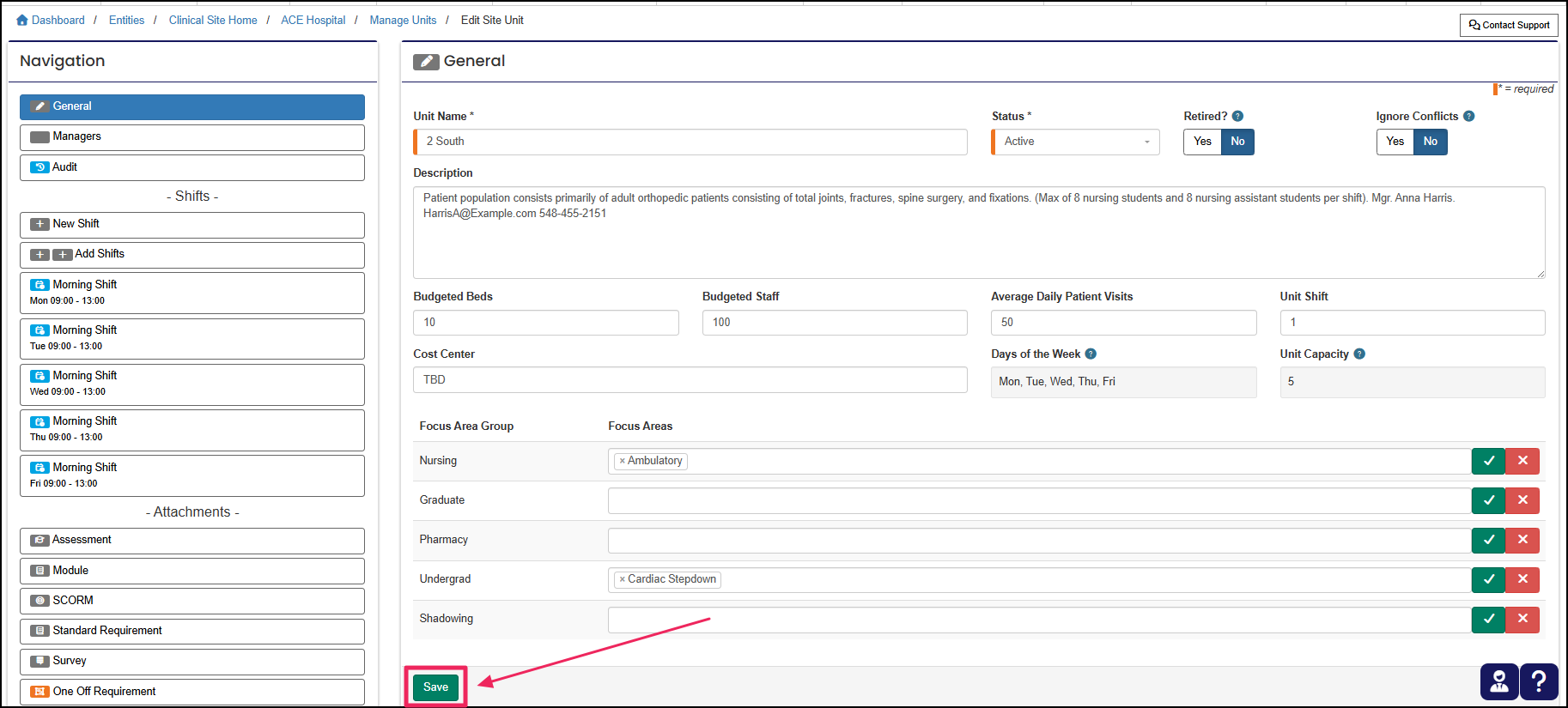Image resolution: width=1568 pixels, height=708 pixels.
Task: Open the Add Shifts navigation item
Action: 192,255
